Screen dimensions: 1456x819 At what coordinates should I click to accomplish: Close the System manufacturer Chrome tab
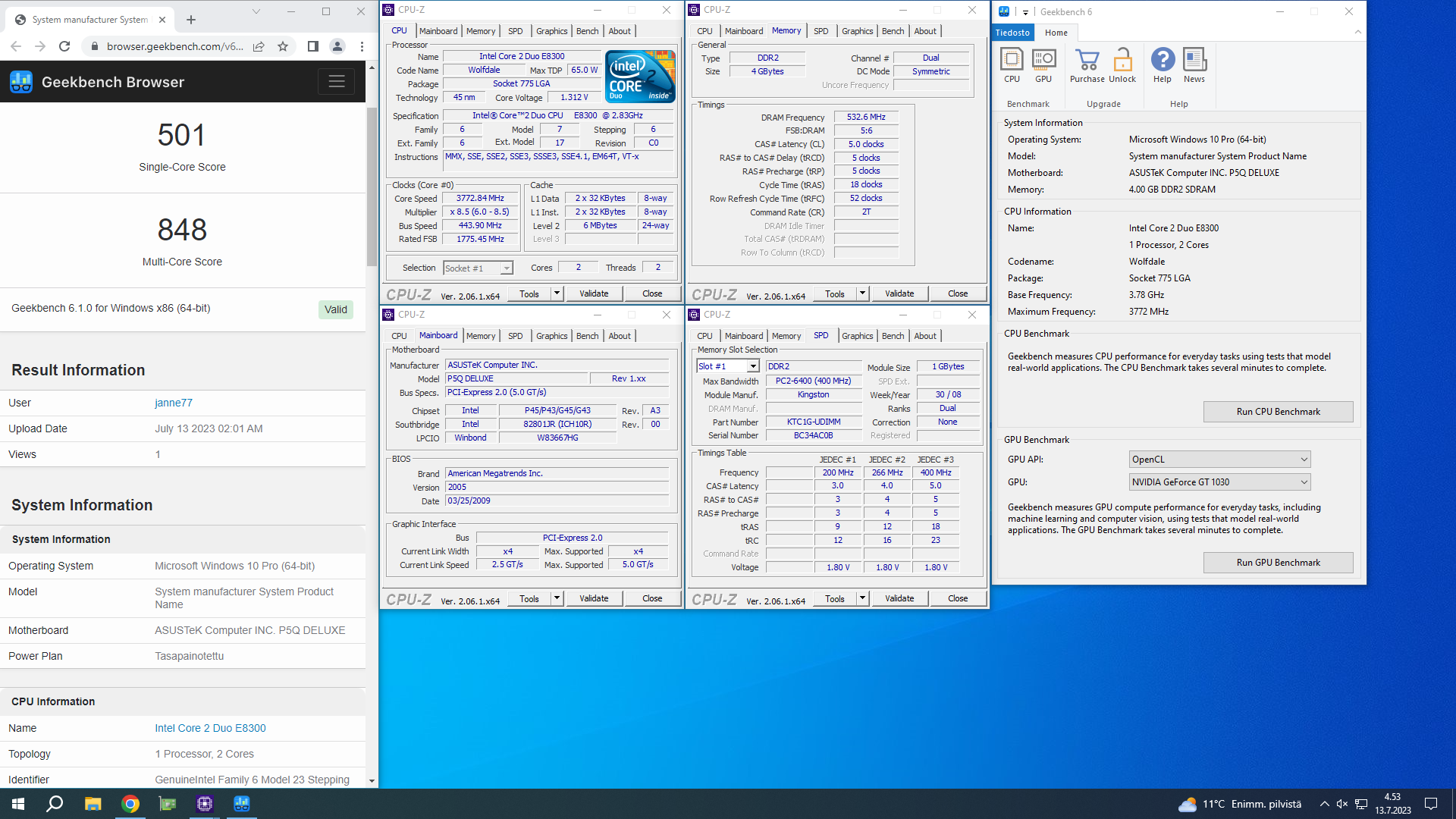point(162,20)
